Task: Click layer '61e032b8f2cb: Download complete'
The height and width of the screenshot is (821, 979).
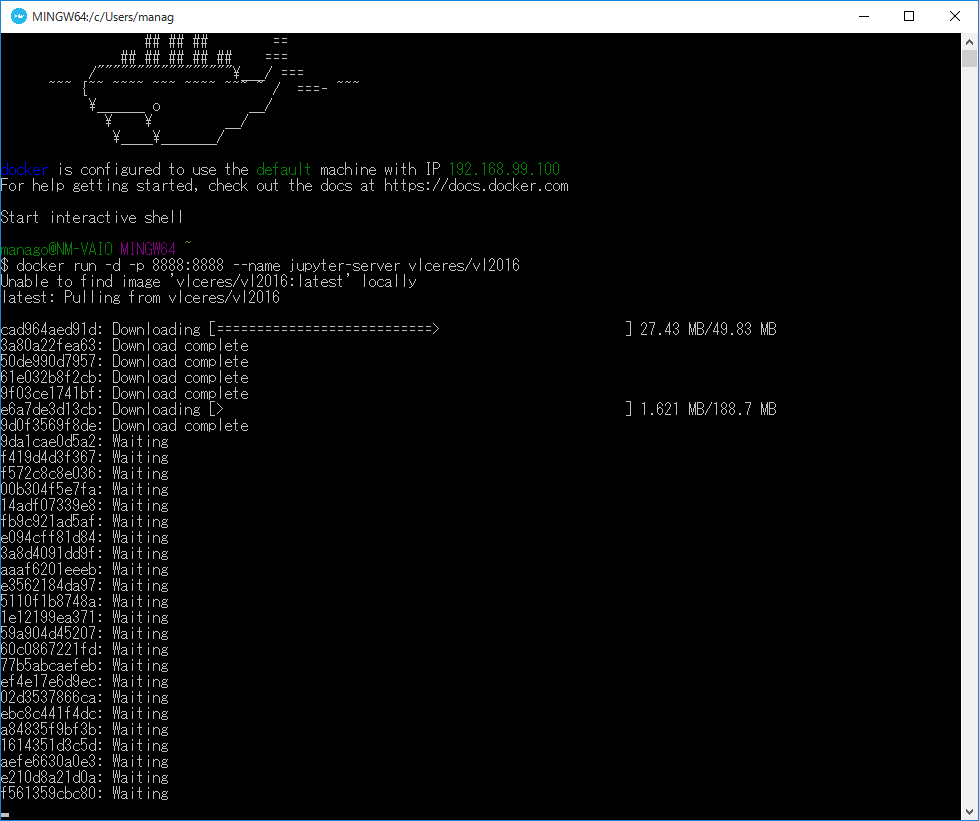Action: 125,377
